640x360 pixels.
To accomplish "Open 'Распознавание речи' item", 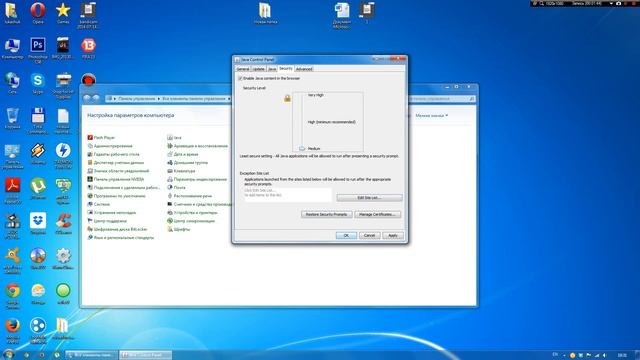I will pos(190,196).
